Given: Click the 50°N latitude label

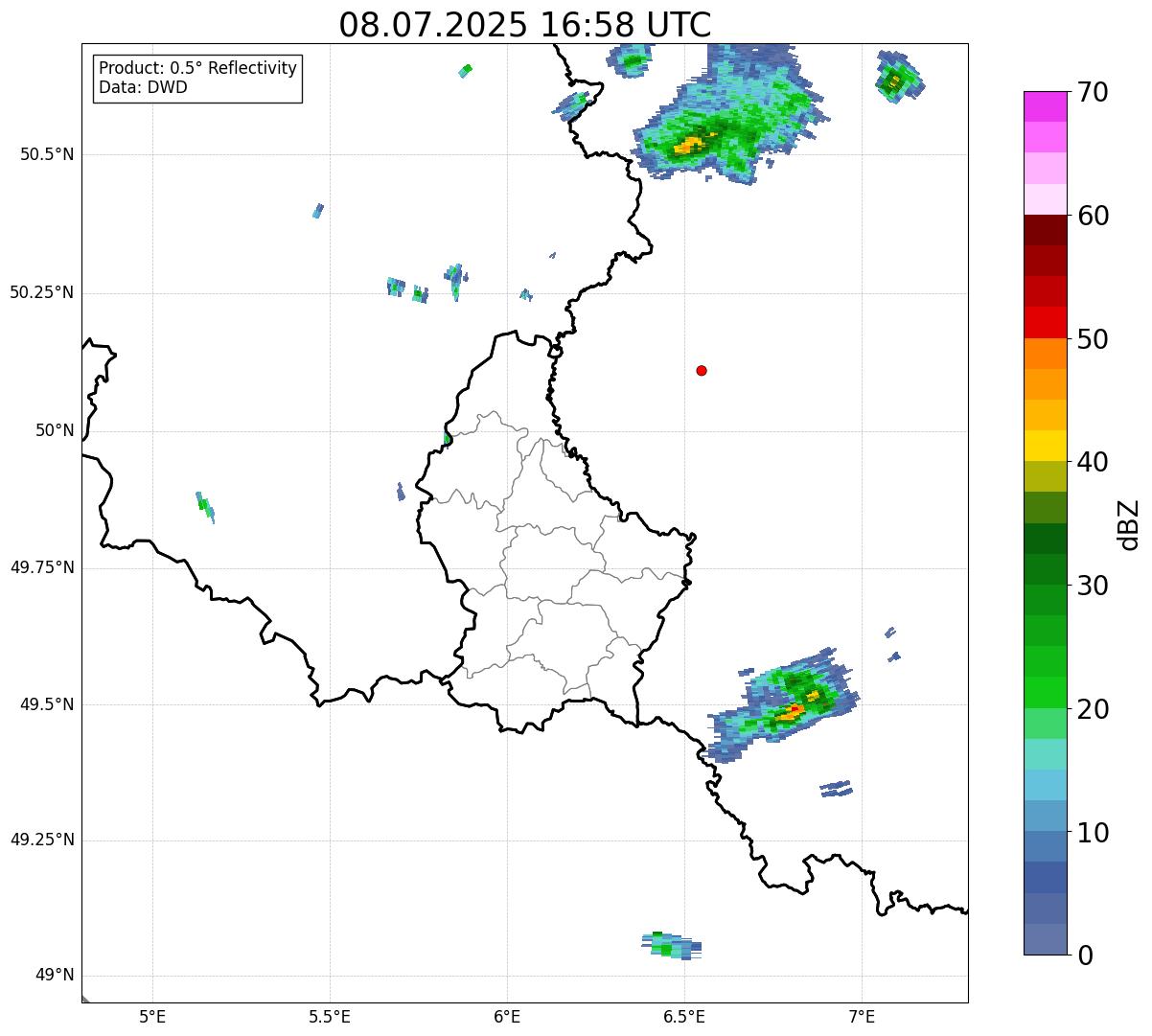Looking at the screenshot, I should pyautogui.click(x=55, y=430).
